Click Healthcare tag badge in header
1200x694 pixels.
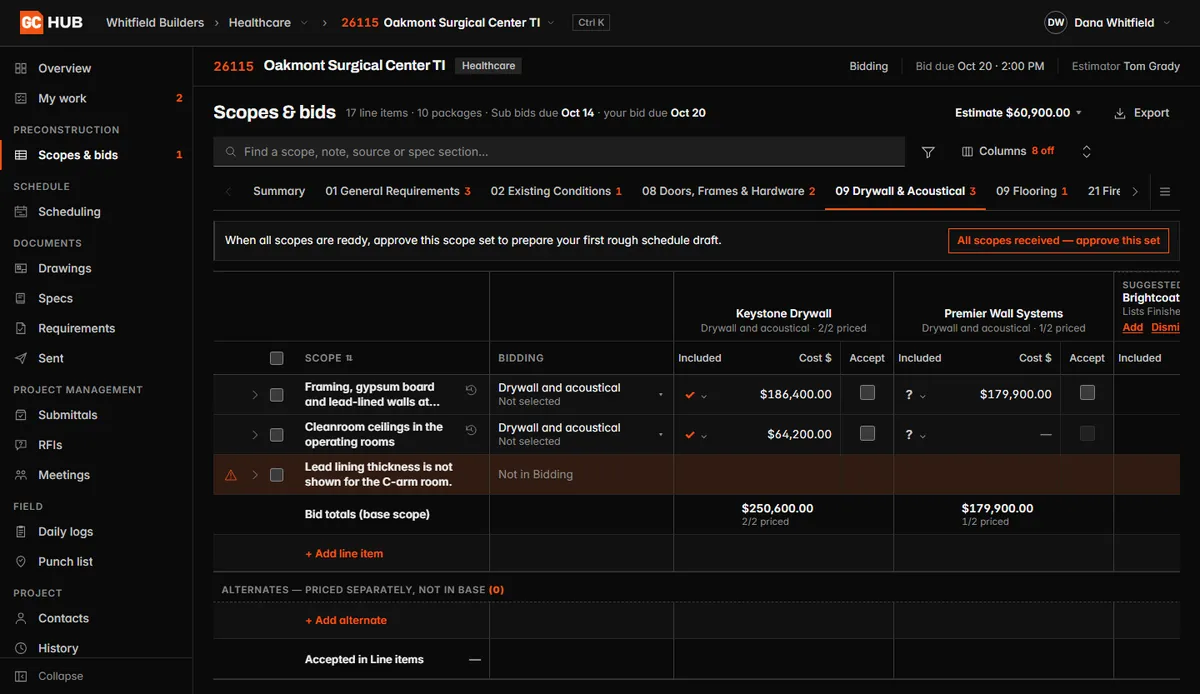(488, 66)
